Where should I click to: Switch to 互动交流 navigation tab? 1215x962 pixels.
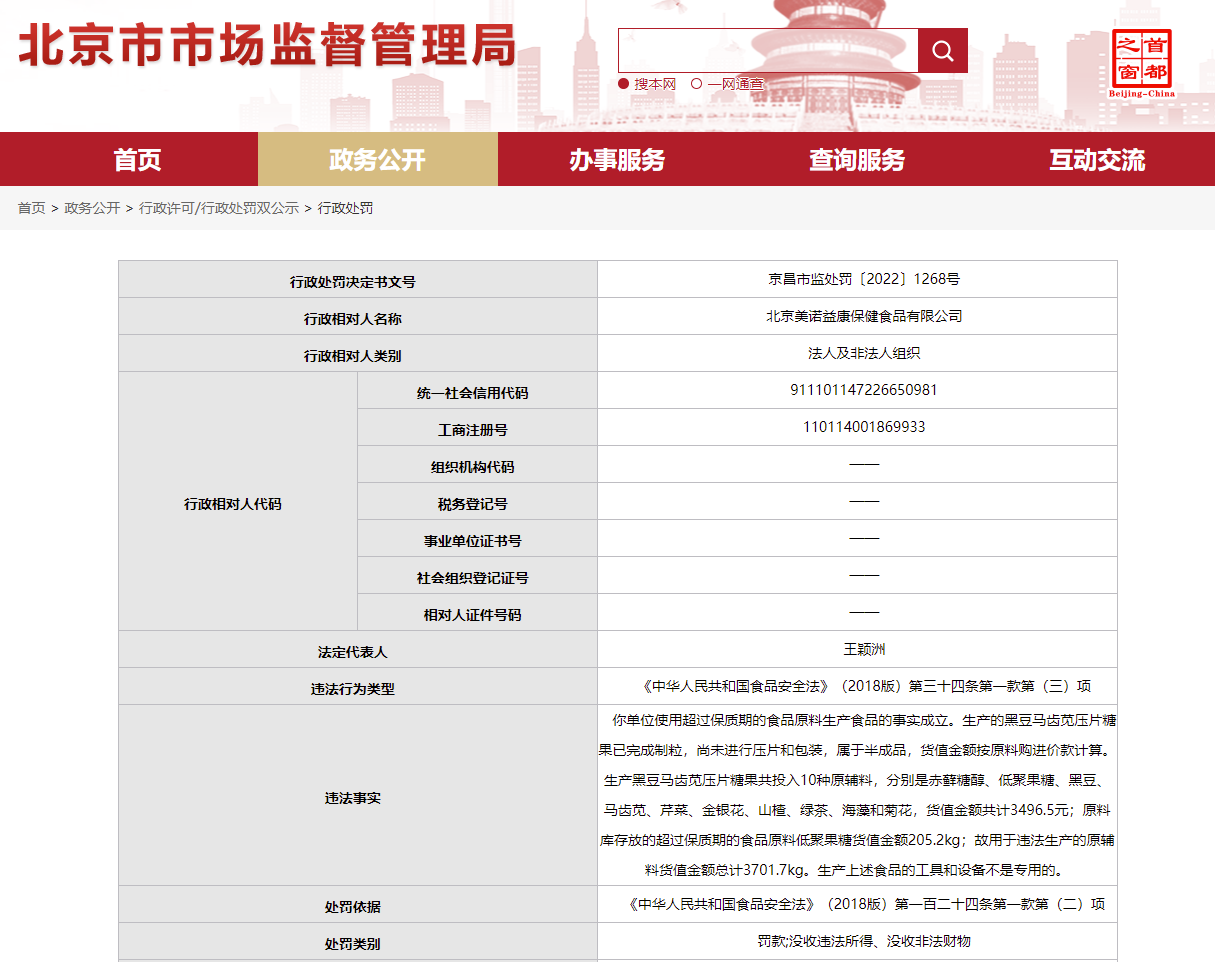point(1097,160)
